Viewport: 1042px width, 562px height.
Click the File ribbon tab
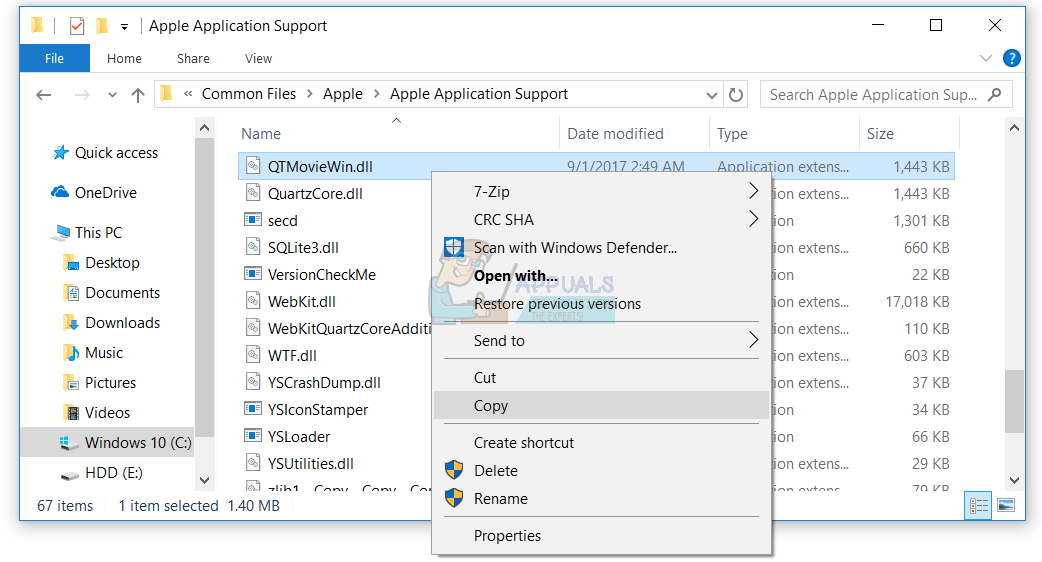point(54,59)
